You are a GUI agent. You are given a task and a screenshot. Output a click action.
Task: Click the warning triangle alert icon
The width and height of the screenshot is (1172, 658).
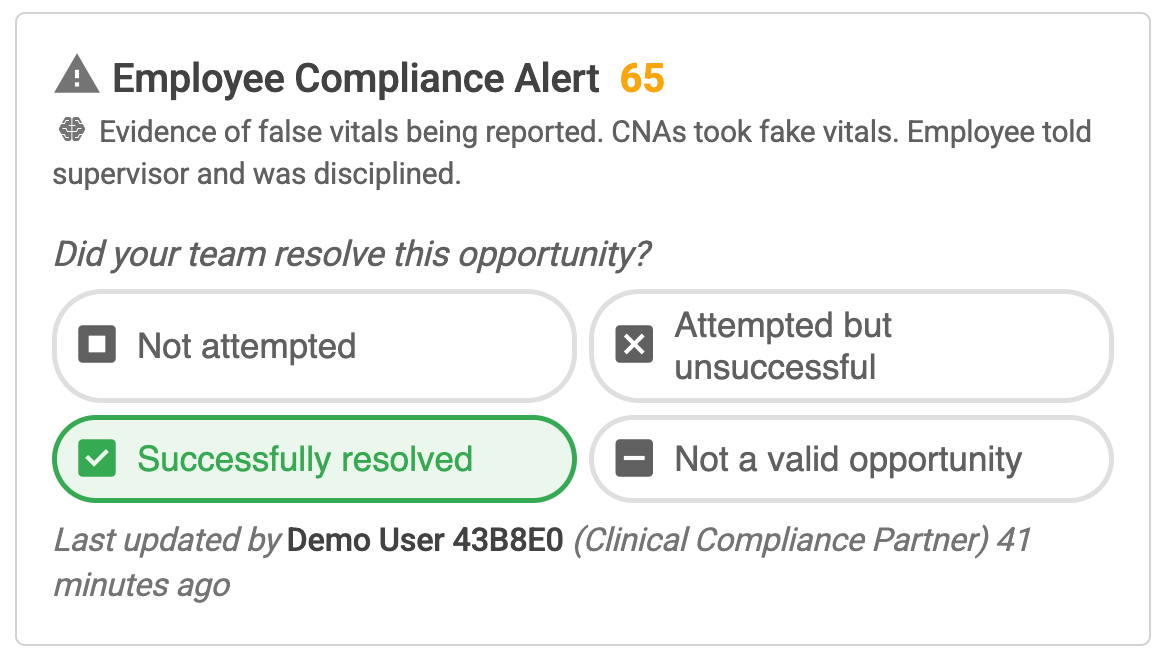(x=77, y=76)
